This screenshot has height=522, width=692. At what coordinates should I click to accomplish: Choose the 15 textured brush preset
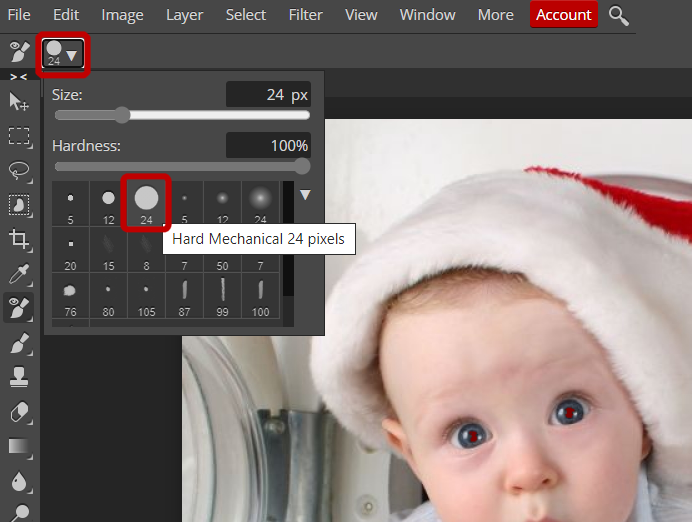(x=109, y=250)
